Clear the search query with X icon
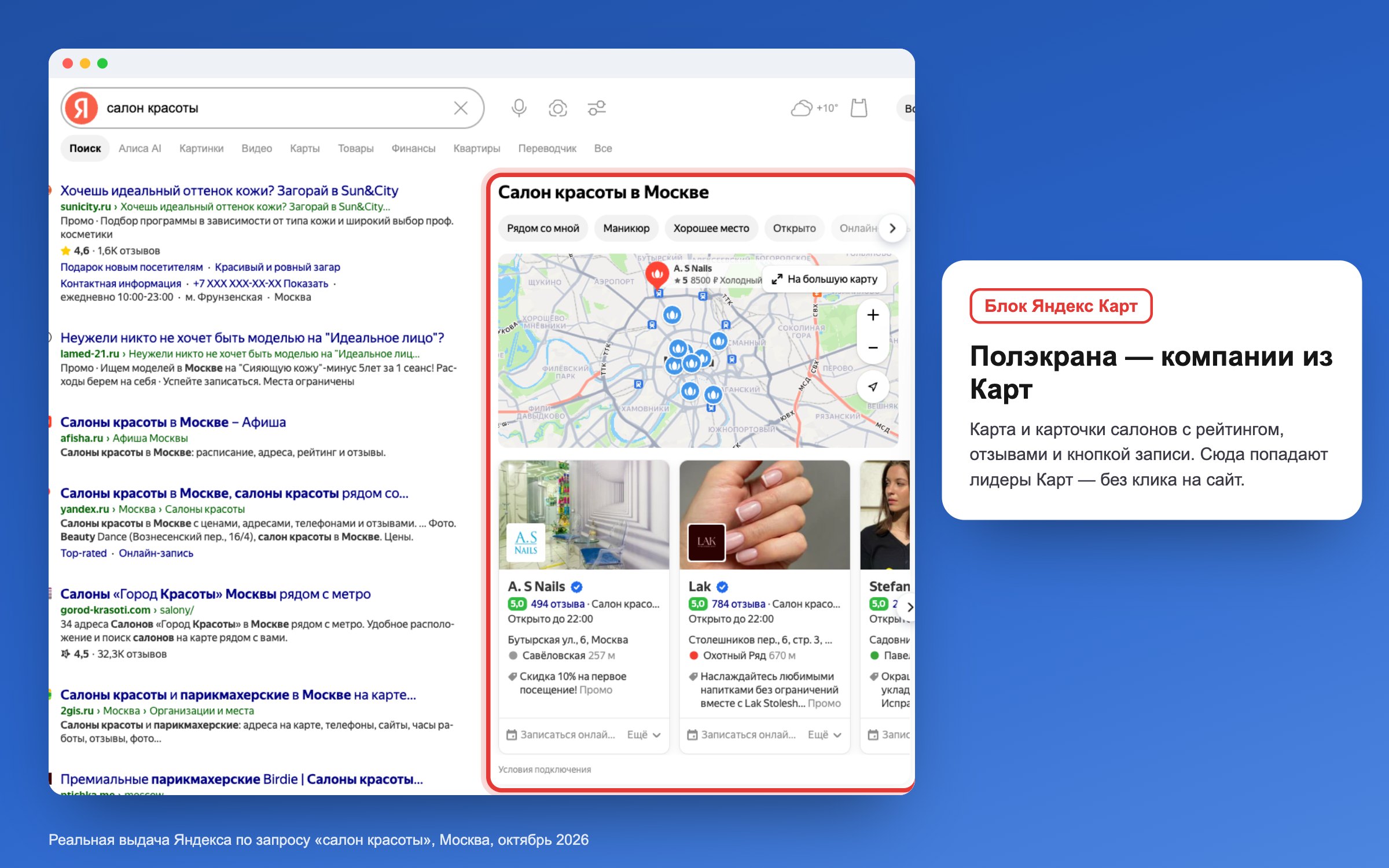This screenshot has height=868, width=1389. (461, 108)
